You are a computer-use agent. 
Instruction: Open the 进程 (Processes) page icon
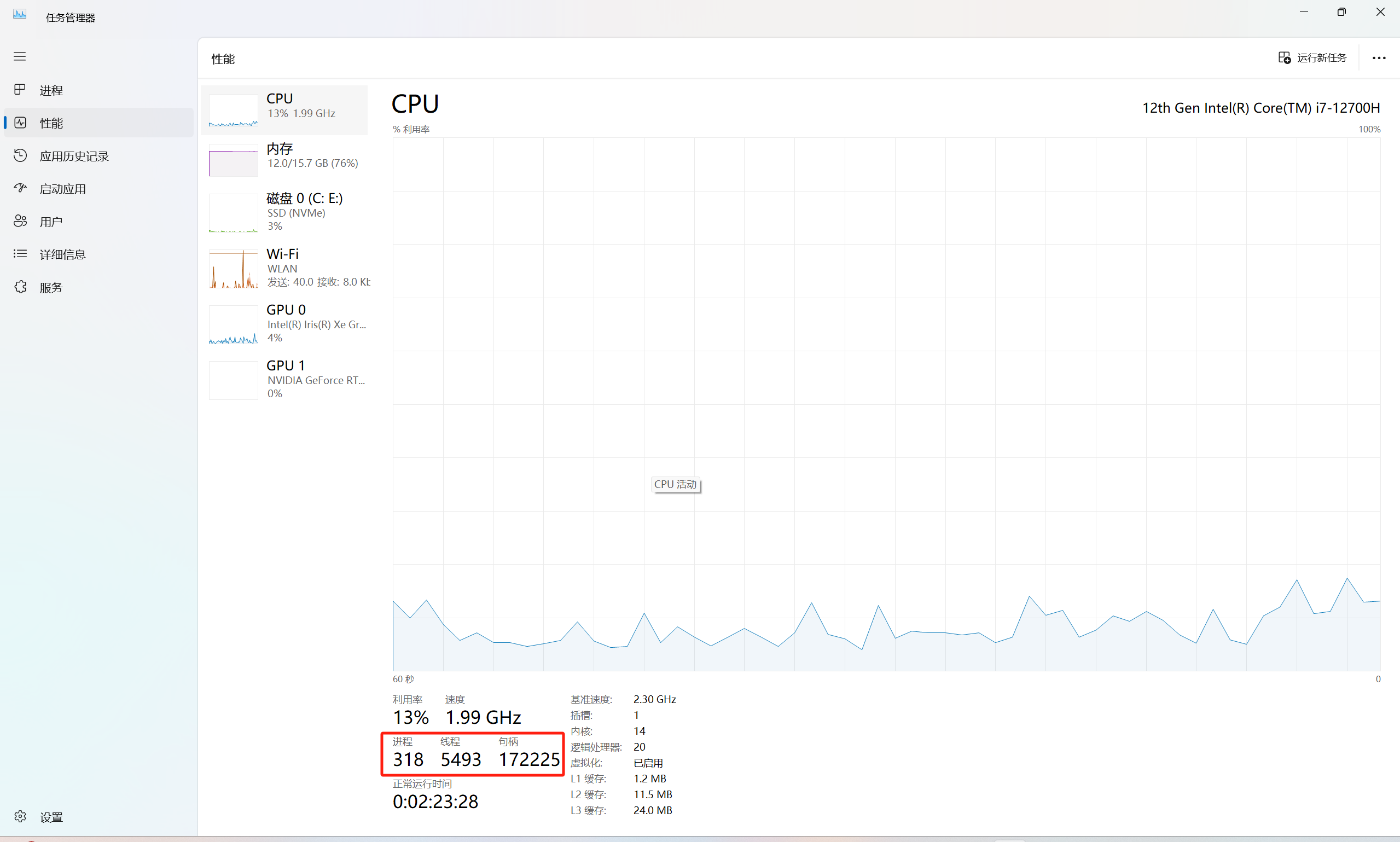20,90
